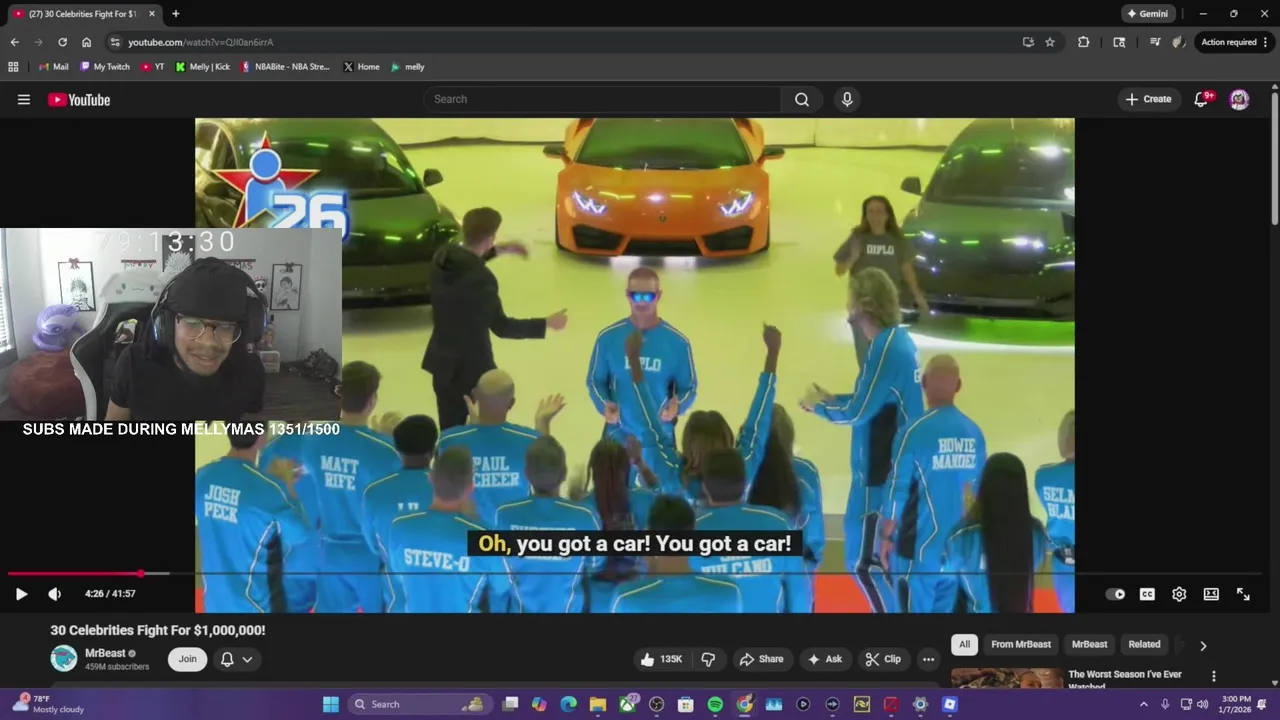Select the MrBeast filter chip

coord(1089,645)
